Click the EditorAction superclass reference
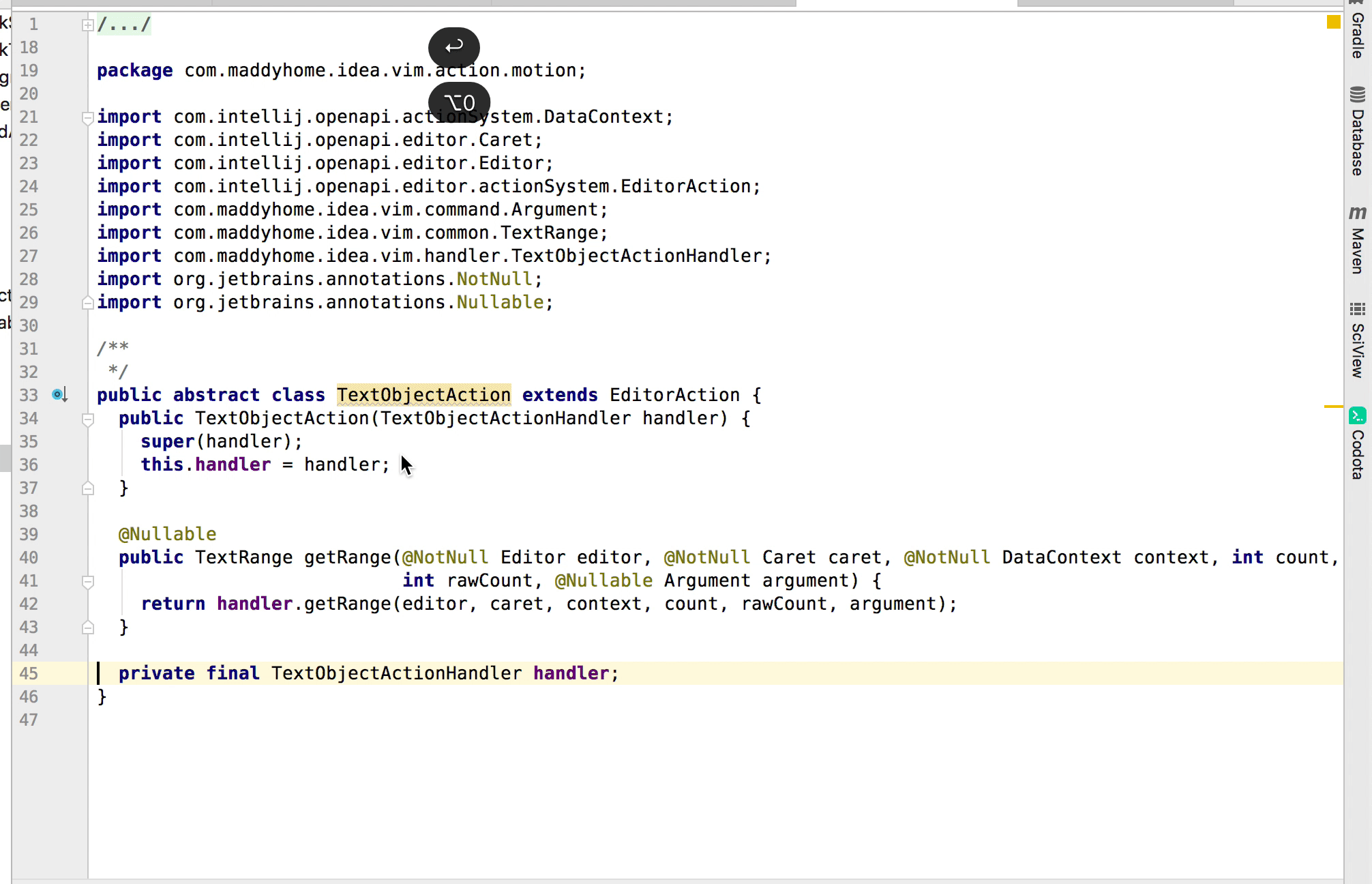 (674, 395)
